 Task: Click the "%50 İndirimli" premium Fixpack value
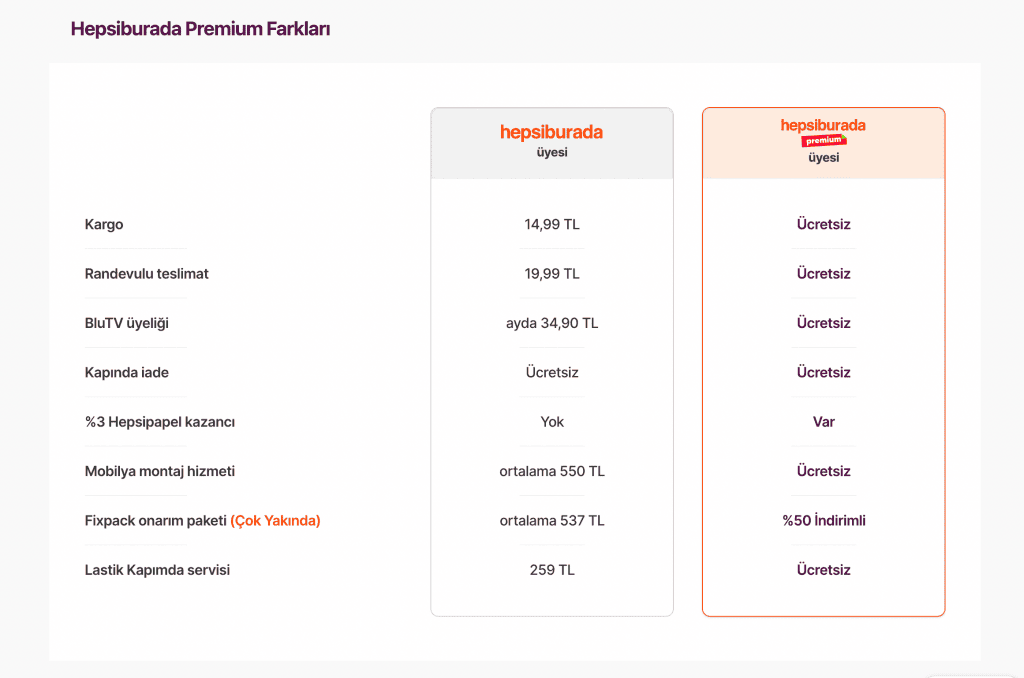click(824, 521)
